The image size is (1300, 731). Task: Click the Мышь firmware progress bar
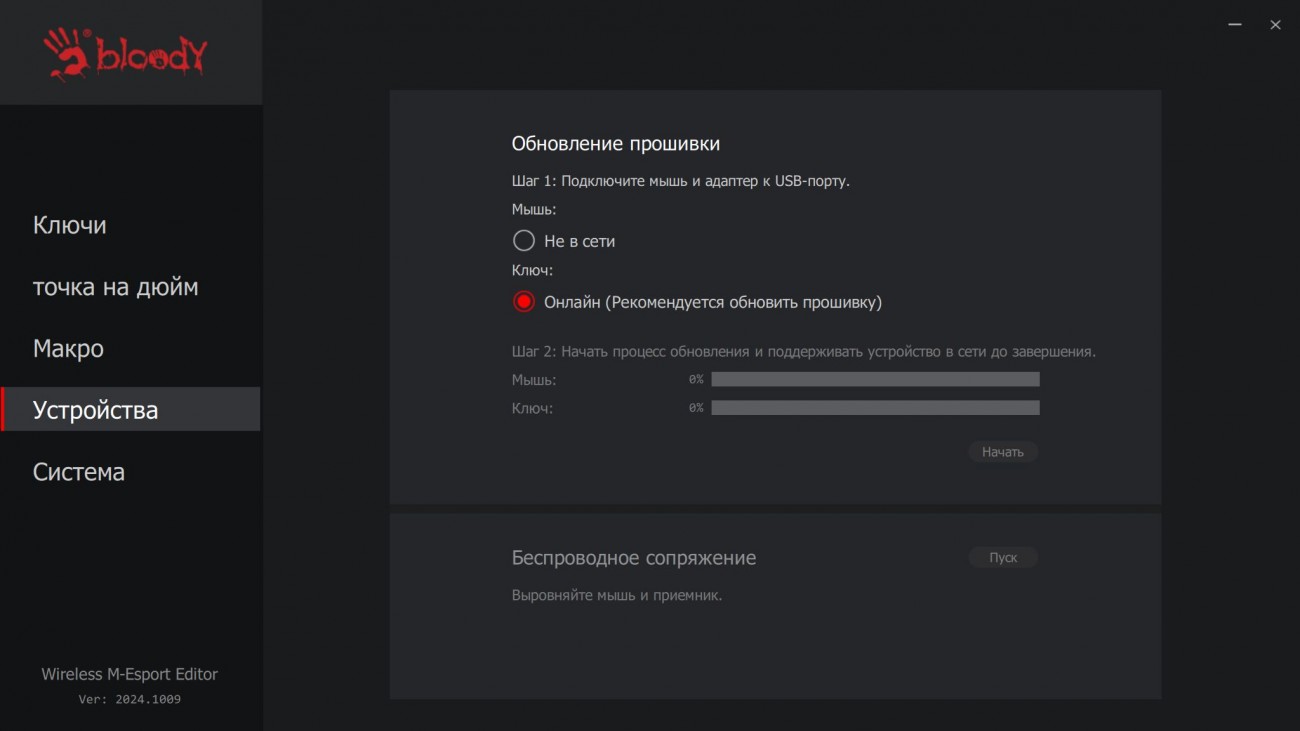pos(875,380)
